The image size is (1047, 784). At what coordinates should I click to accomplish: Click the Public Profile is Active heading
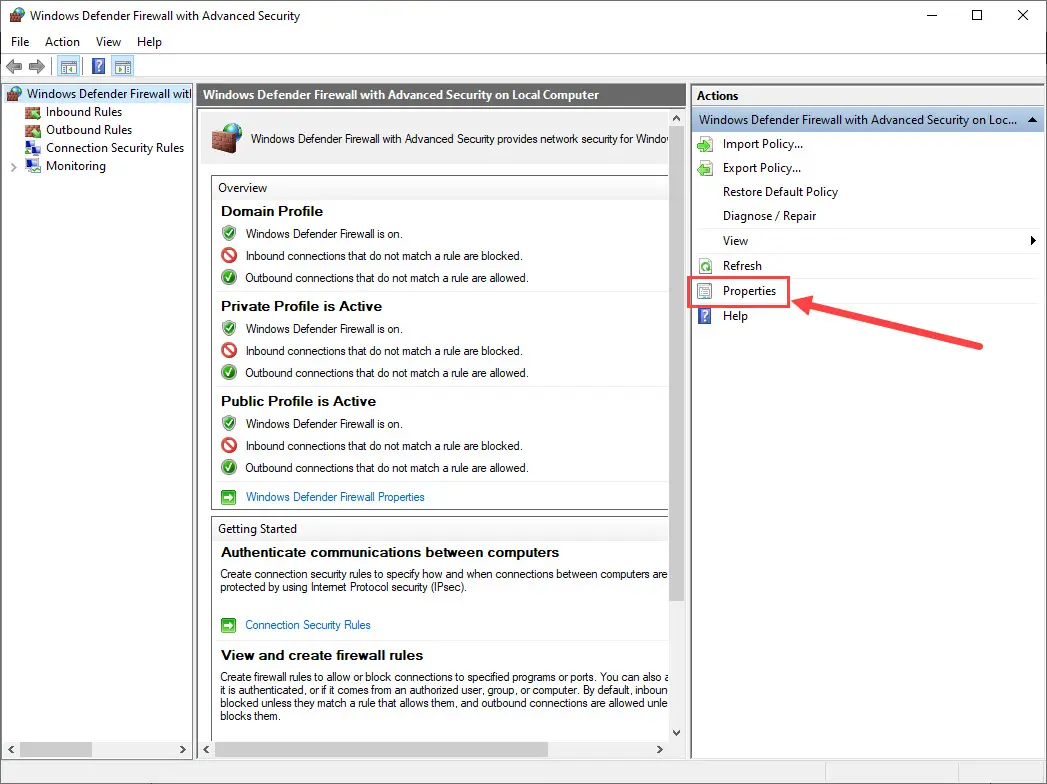(298, 401)
